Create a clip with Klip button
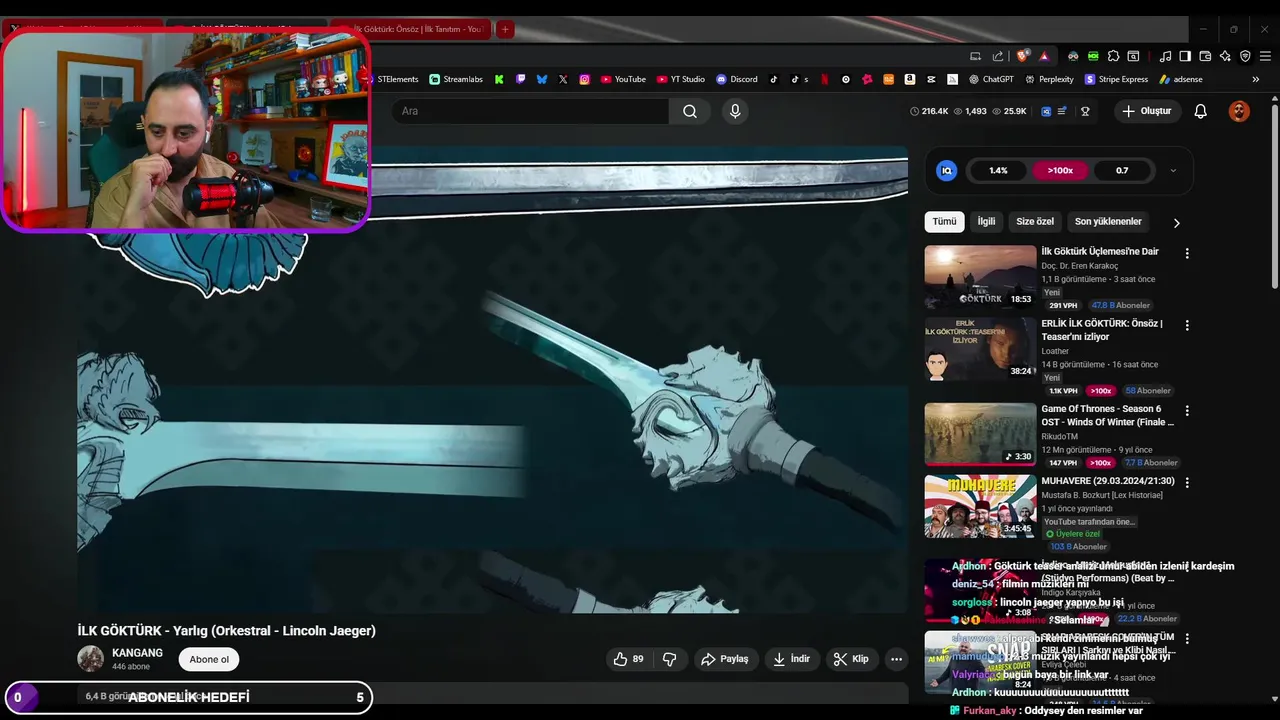This screenshot has height=720, width=1280. [851, 659]
